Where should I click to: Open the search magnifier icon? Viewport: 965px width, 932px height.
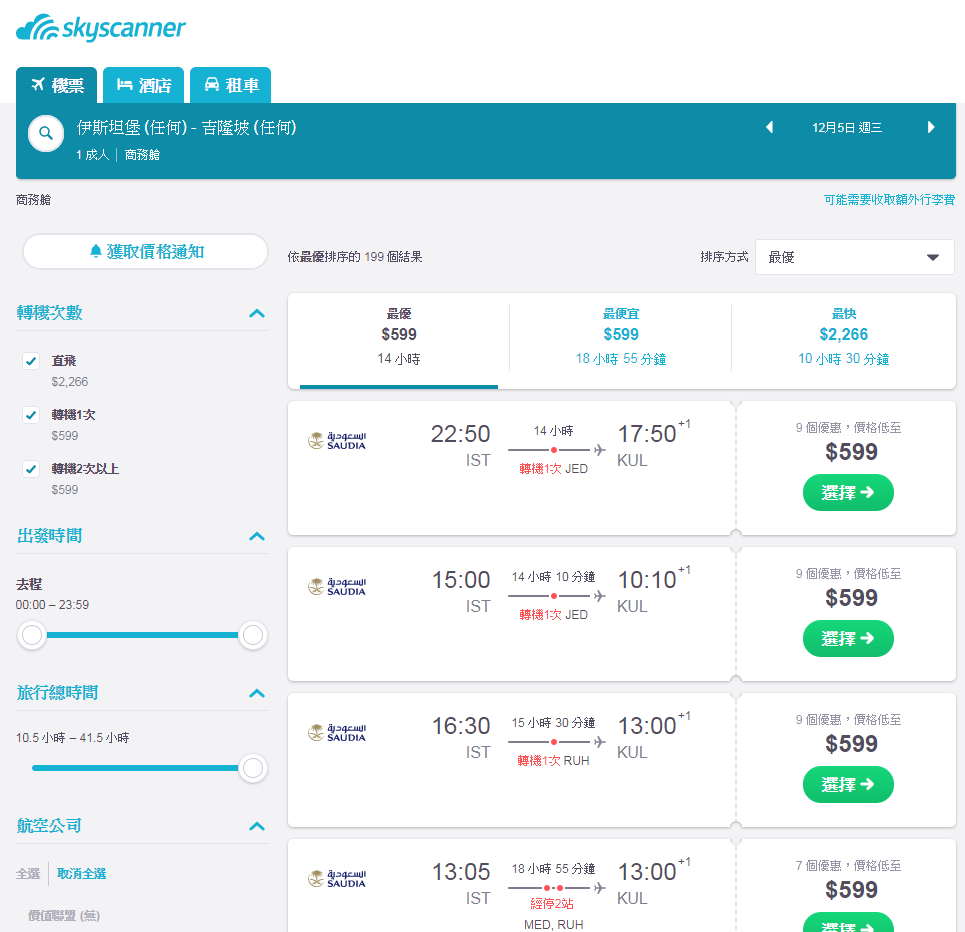(46, 133)
